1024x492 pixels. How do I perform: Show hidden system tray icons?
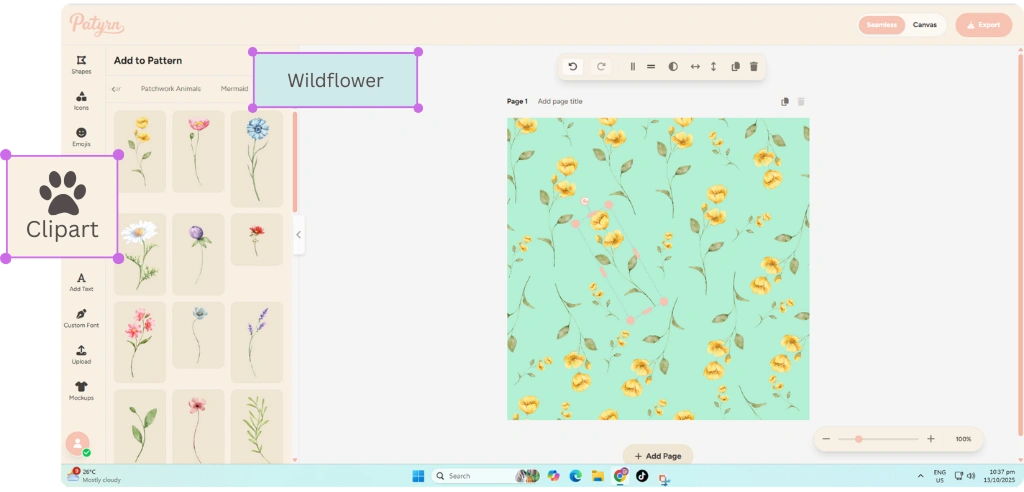[920, 476]
